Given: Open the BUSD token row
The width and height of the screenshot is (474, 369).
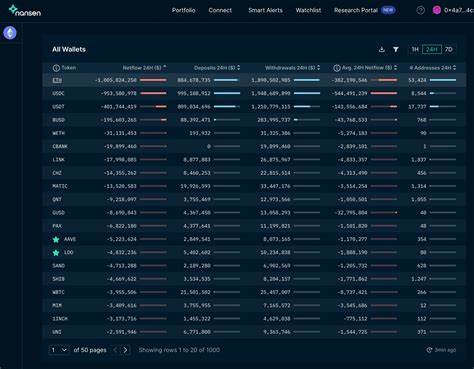Looking at the screenshot, I should coord(254,120).
